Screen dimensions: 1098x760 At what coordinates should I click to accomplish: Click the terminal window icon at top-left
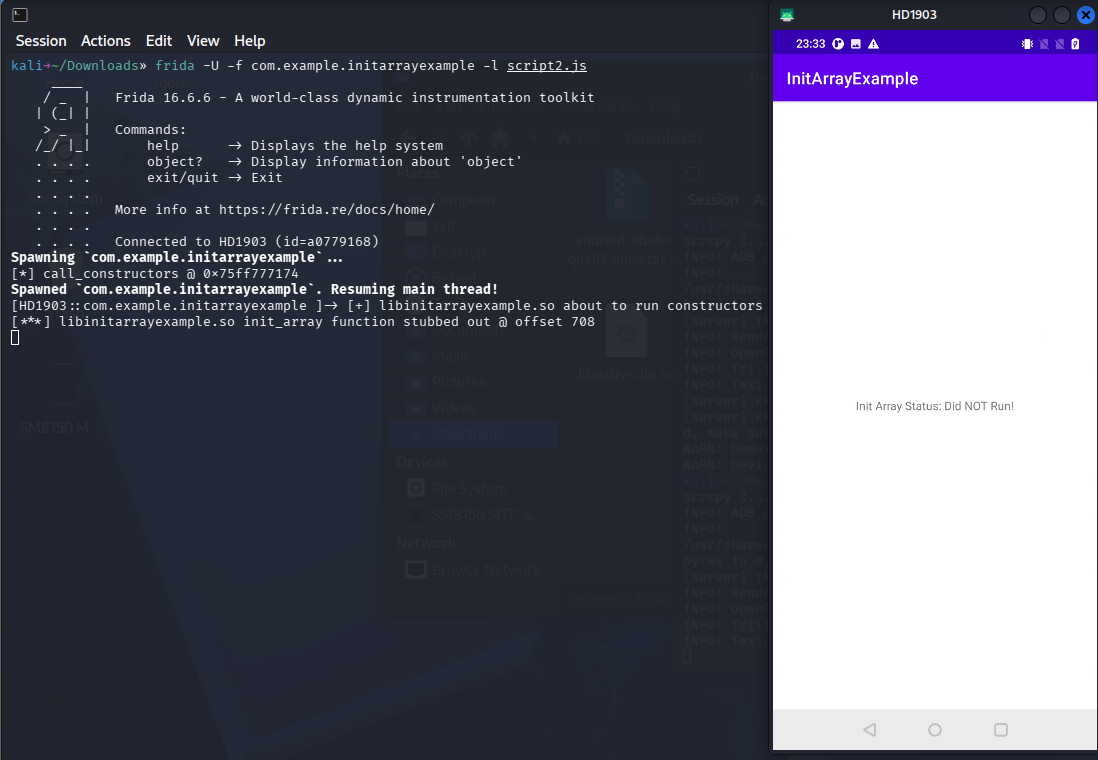(20, 14)
